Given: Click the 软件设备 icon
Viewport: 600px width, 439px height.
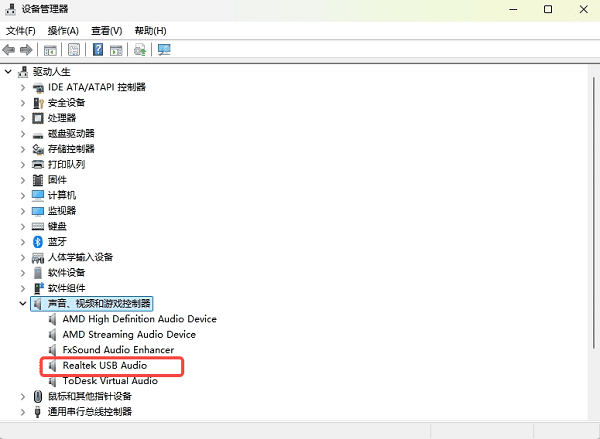Looking at the screenshot, I should [38, 273].
